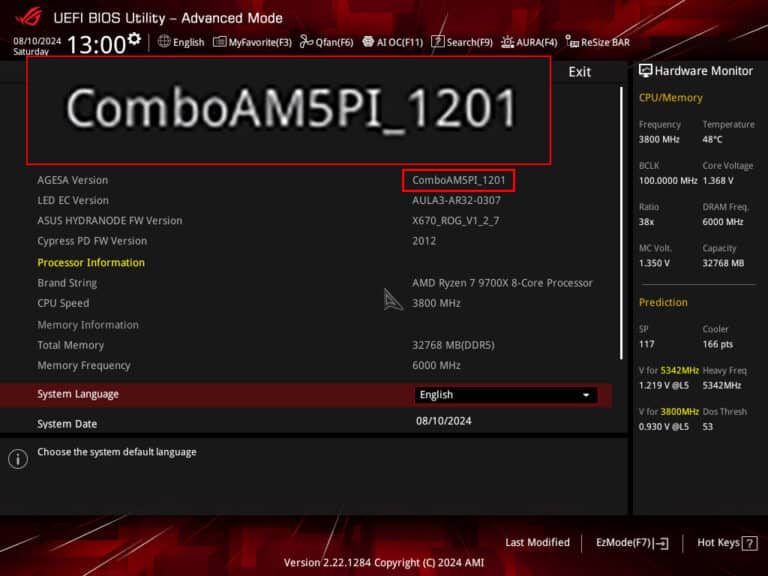Open the System Language dropdown

[x=505, y=395]
